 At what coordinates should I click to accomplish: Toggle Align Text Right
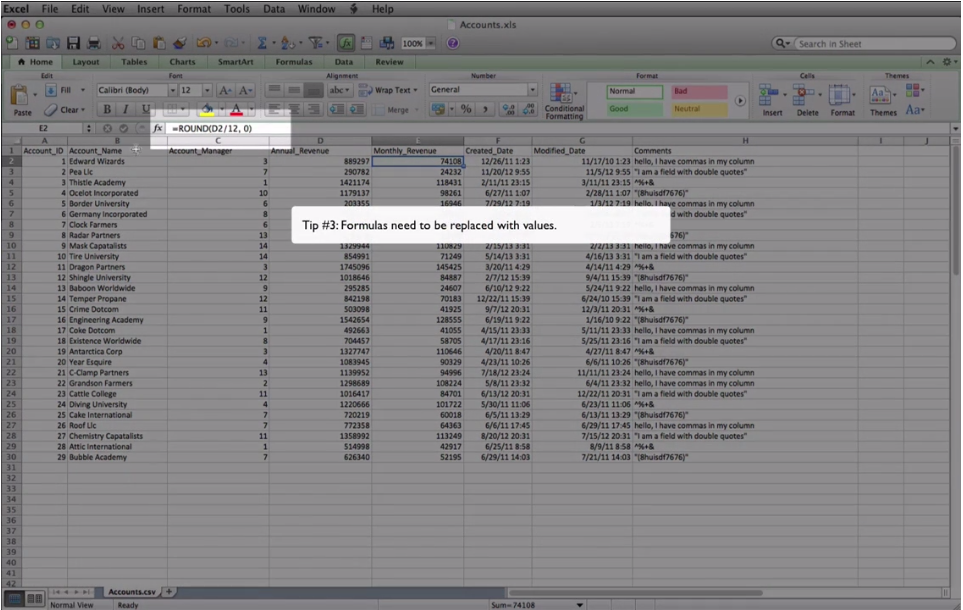(x=314, y=109)
